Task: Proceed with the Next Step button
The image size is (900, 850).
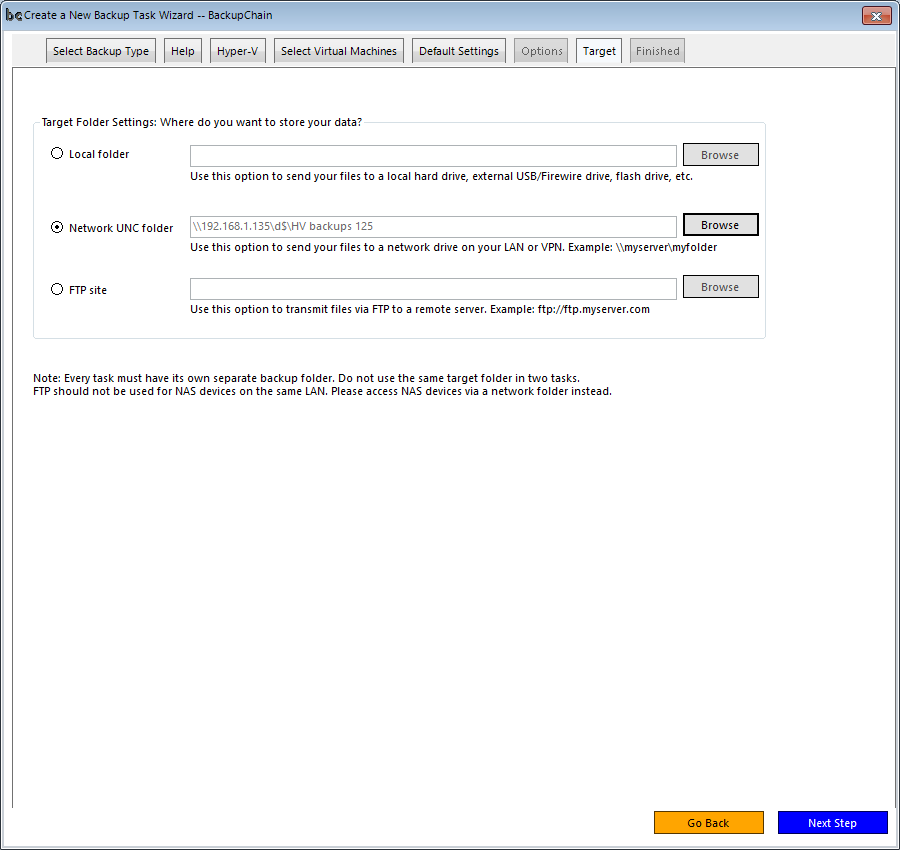Action: (x=832, y=822)
